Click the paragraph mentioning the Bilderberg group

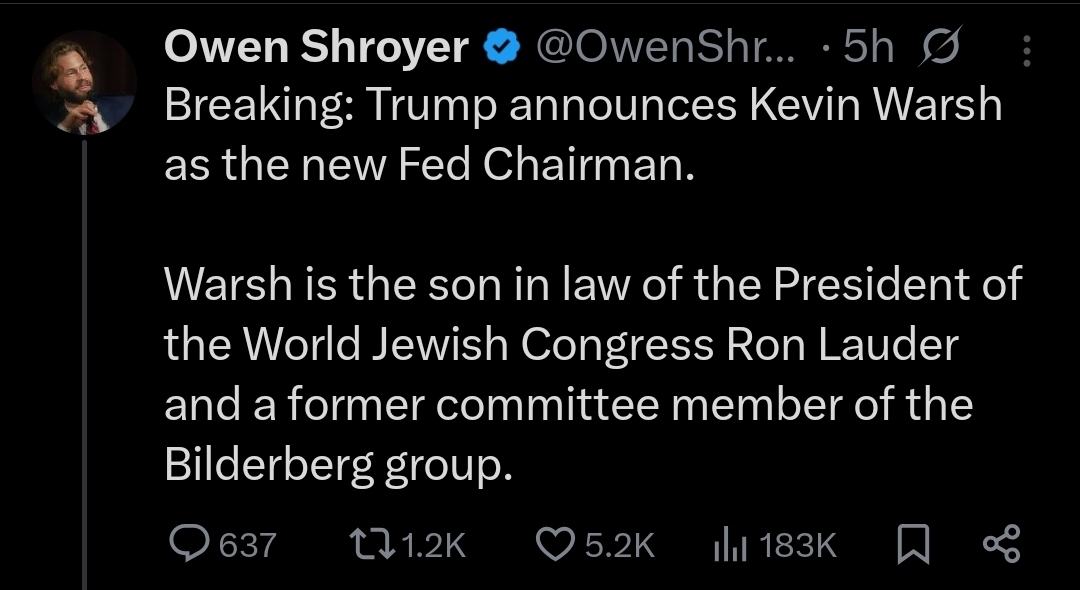pos(590,376)
